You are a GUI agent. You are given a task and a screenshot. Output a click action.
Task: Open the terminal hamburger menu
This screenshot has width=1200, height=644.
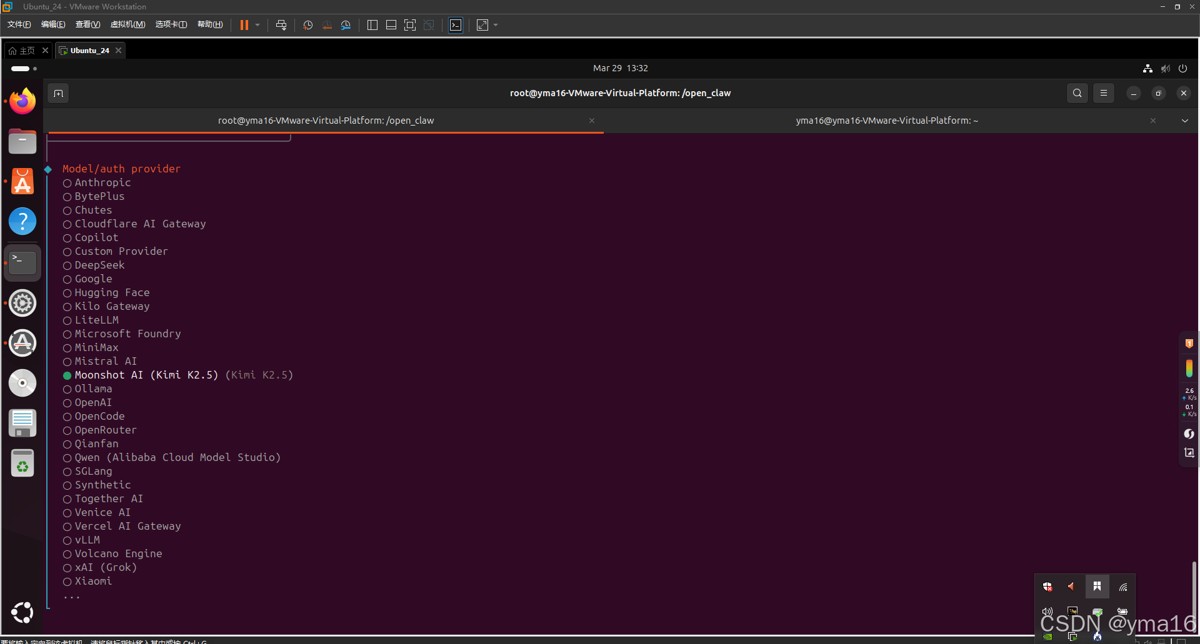[1103, 93]
